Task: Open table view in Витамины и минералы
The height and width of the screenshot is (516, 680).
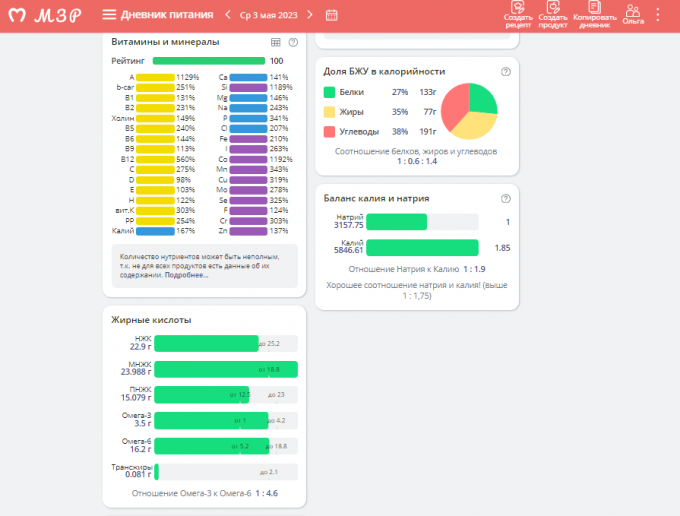Action: click(x=276, y=42)
